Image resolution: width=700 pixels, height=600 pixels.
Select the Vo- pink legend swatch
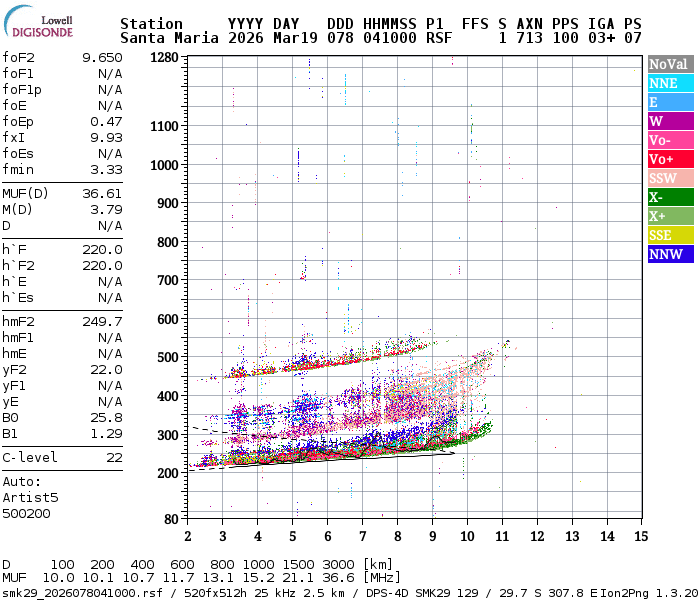click(671, 140)
